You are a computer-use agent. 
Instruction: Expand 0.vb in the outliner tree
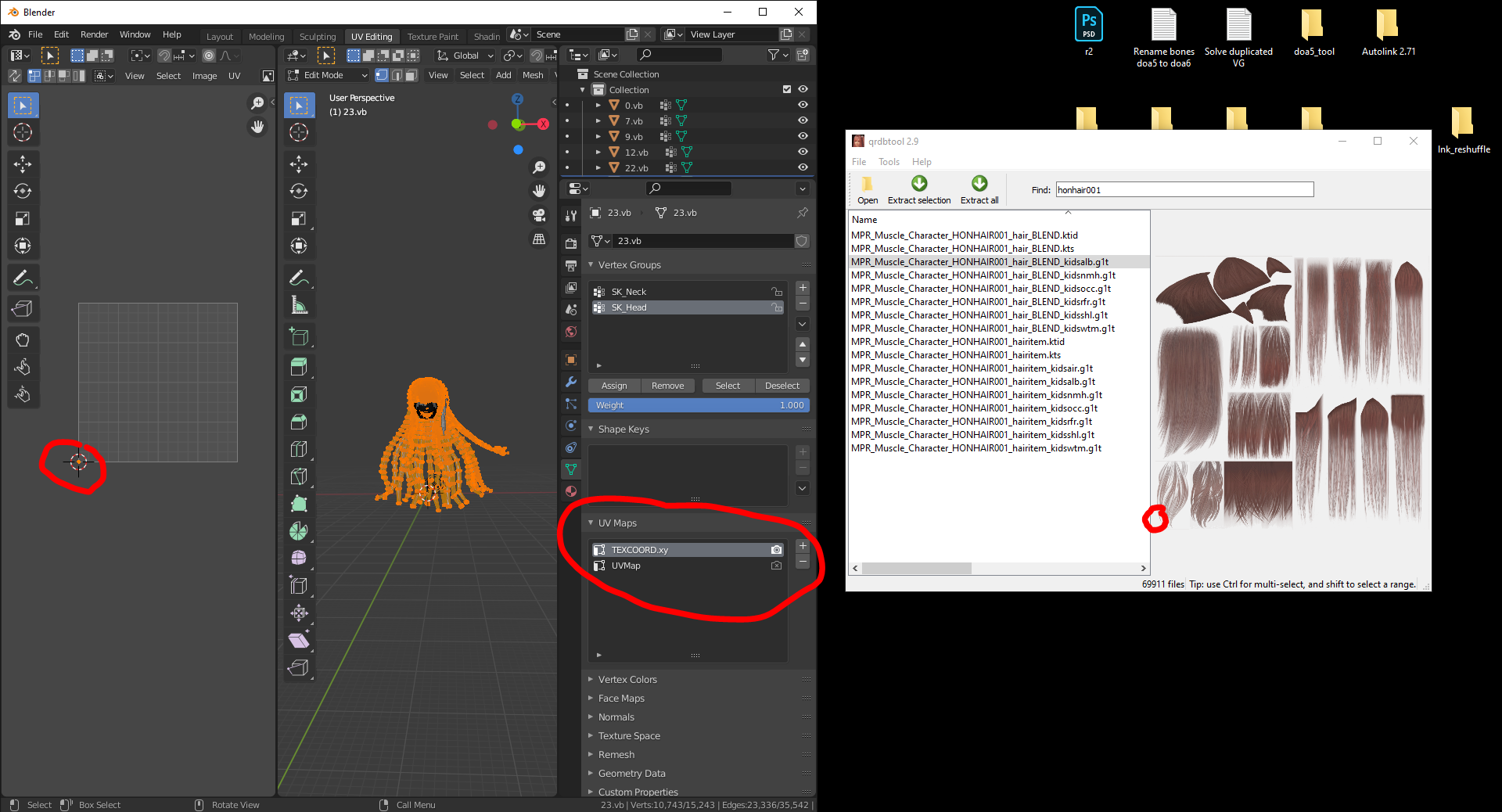click(598, 105)
